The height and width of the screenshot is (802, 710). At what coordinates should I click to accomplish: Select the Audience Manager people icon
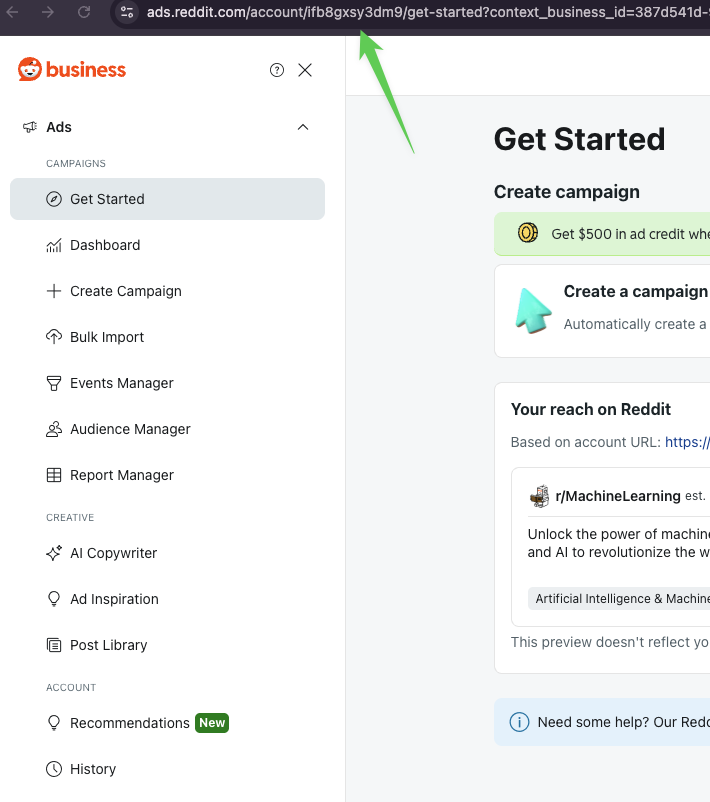pyautogui.click(x=53, y=429)
